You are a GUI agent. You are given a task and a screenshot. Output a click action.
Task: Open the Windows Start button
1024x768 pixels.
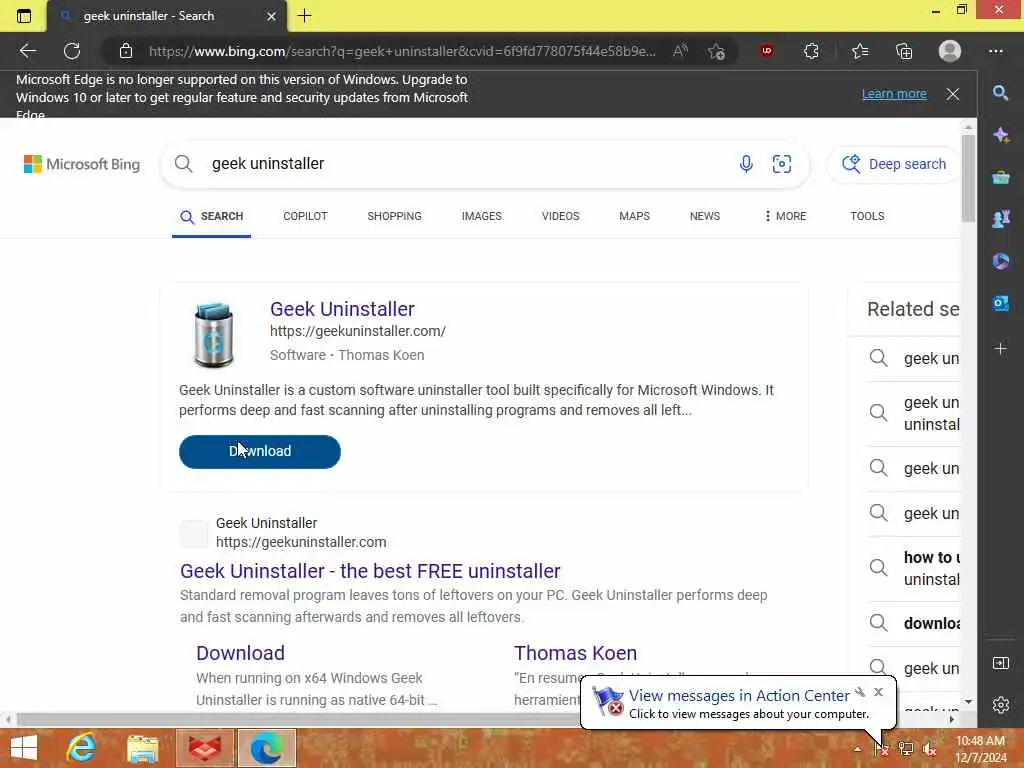click(24, 748)
